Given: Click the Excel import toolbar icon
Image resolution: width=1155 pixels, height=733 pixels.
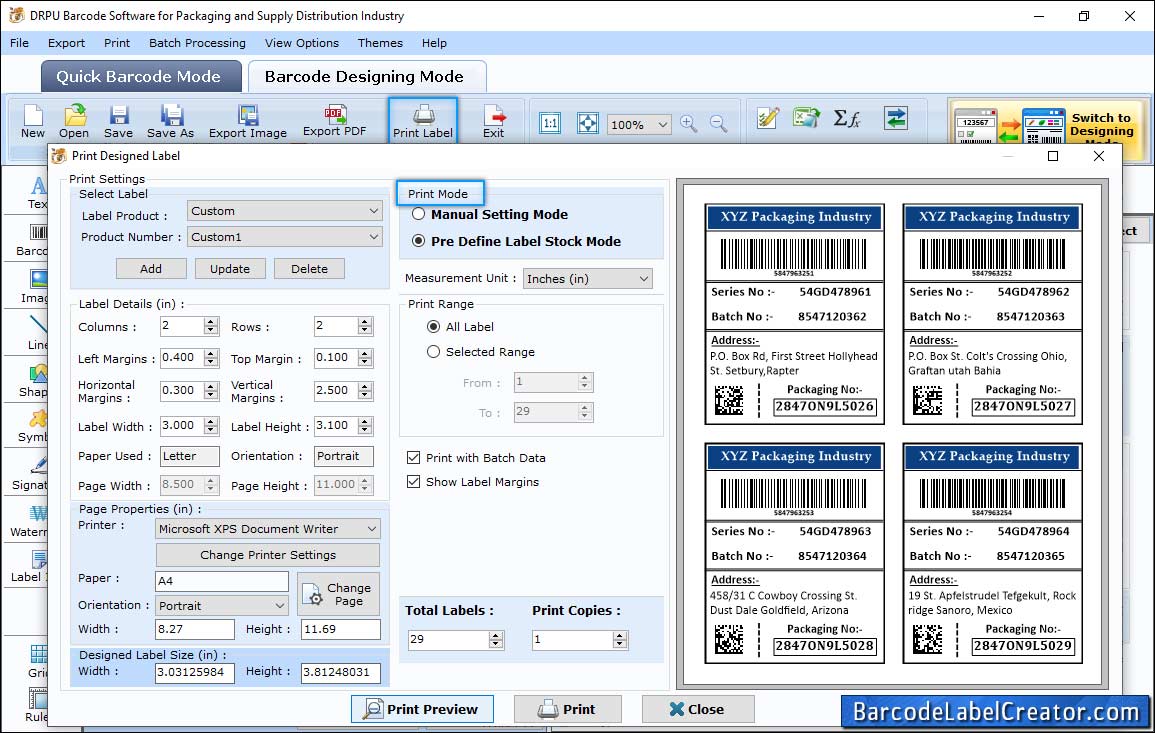Looking at the screenshot, I should (807, 118).
